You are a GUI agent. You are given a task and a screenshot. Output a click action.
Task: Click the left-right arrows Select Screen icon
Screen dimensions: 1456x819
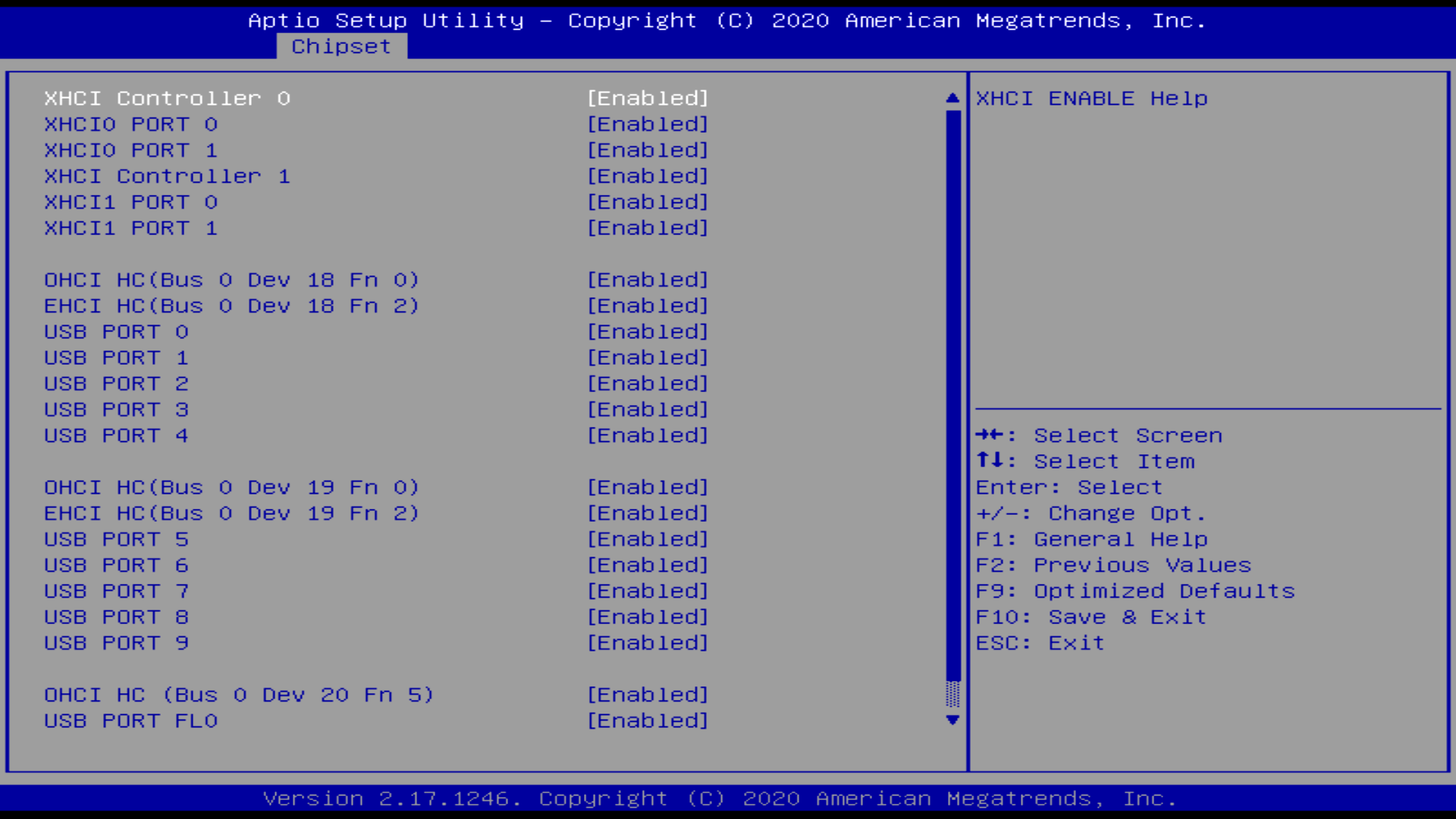pos(990,435)
